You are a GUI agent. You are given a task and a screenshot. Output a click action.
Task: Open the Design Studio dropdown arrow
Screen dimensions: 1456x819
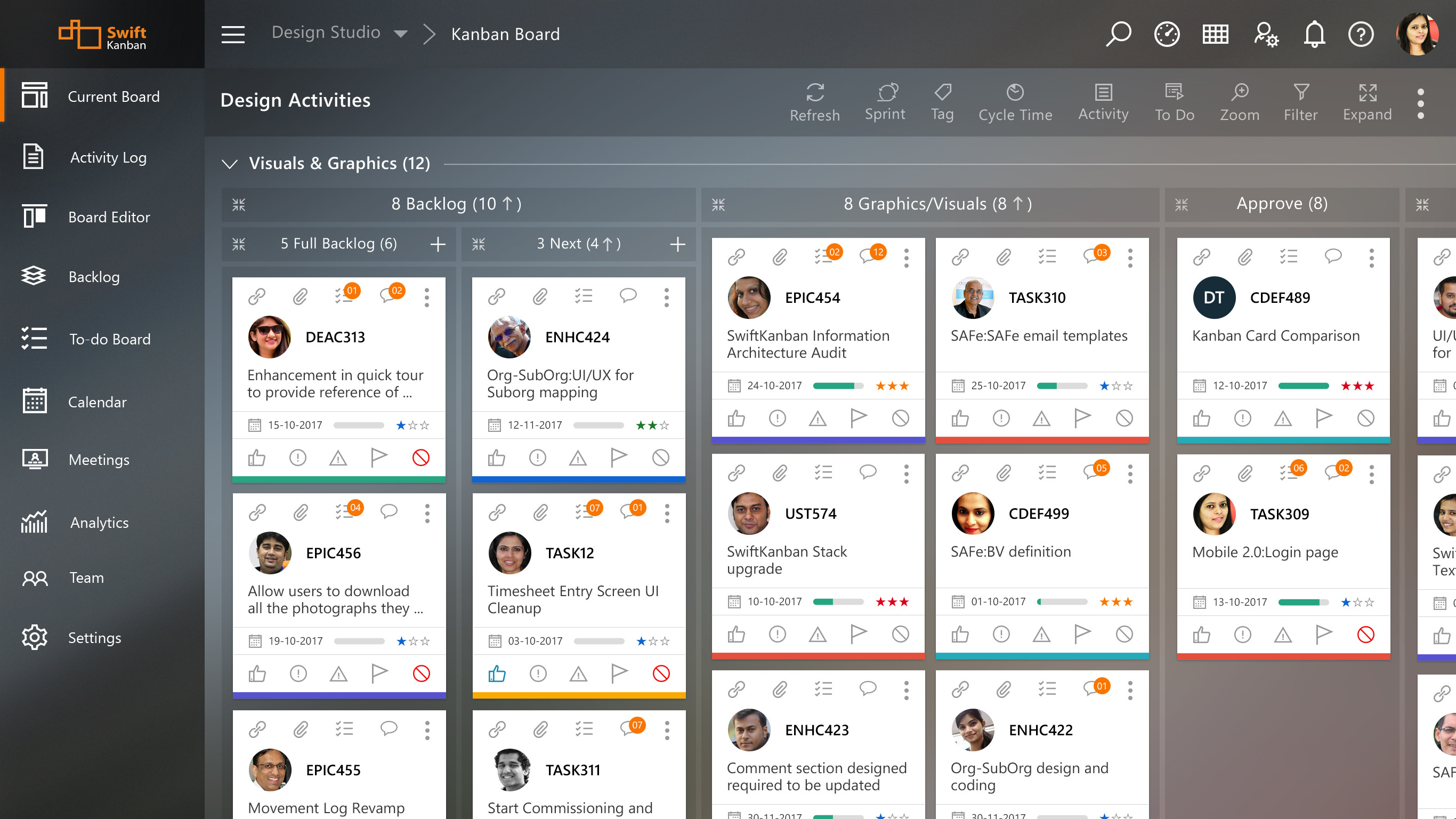(401, 34)
